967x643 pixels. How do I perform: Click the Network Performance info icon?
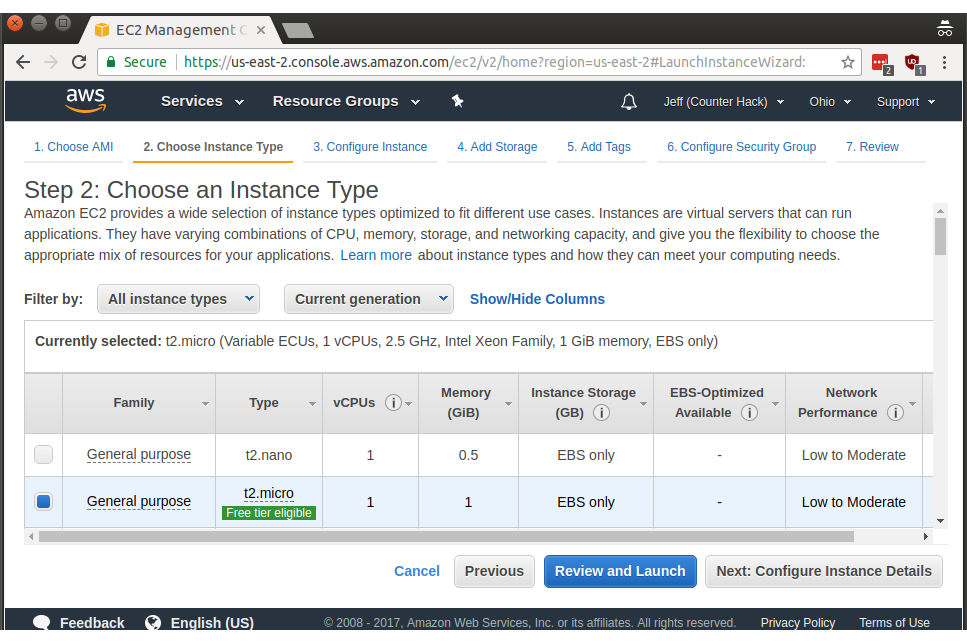tap(895, 412)
